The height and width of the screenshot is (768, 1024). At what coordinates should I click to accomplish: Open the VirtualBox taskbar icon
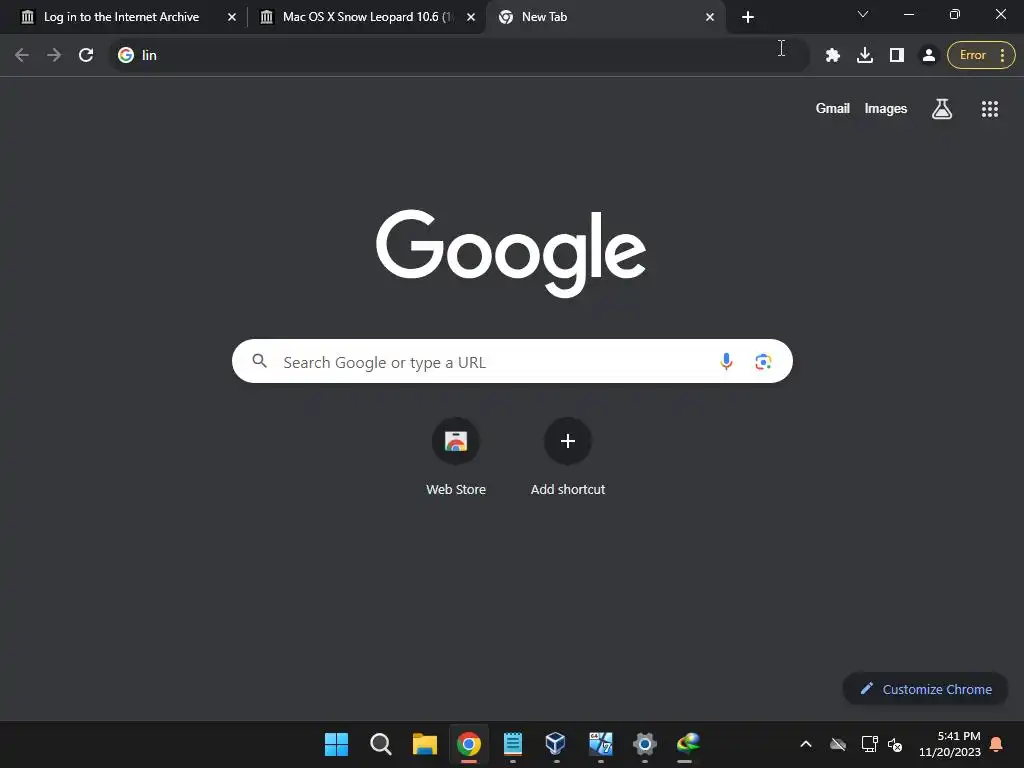coord(556,744)
